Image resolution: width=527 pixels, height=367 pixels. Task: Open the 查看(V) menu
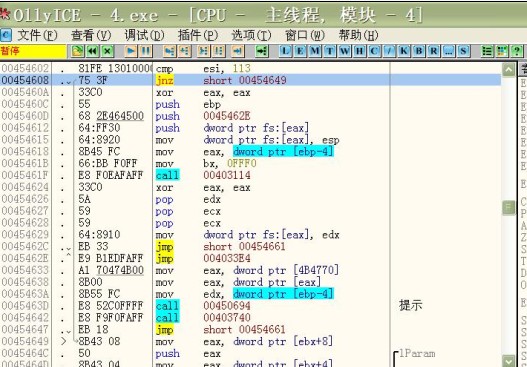pos(91,35)
